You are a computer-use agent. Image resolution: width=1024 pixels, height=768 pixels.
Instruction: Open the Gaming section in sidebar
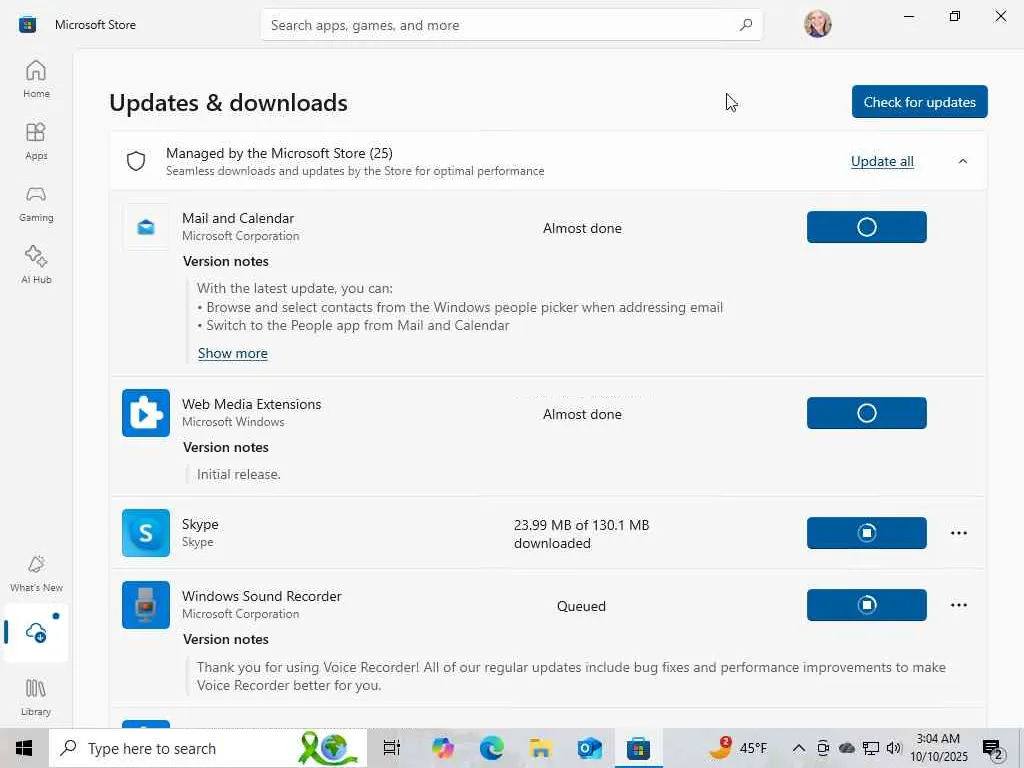[36, 203]
